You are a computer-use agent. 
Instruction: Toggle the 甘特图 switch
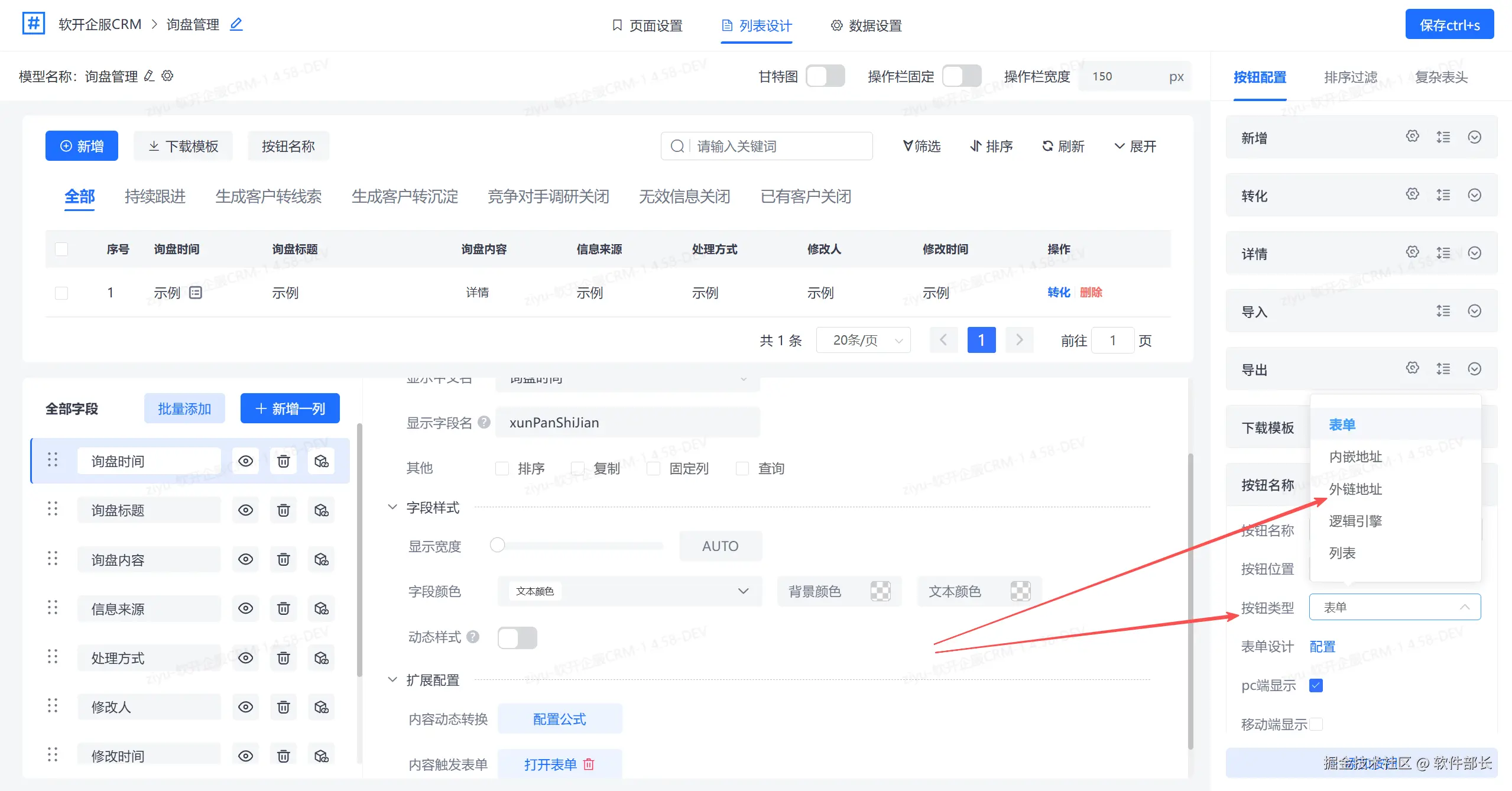pyautogui.click(x=825, y=76)
